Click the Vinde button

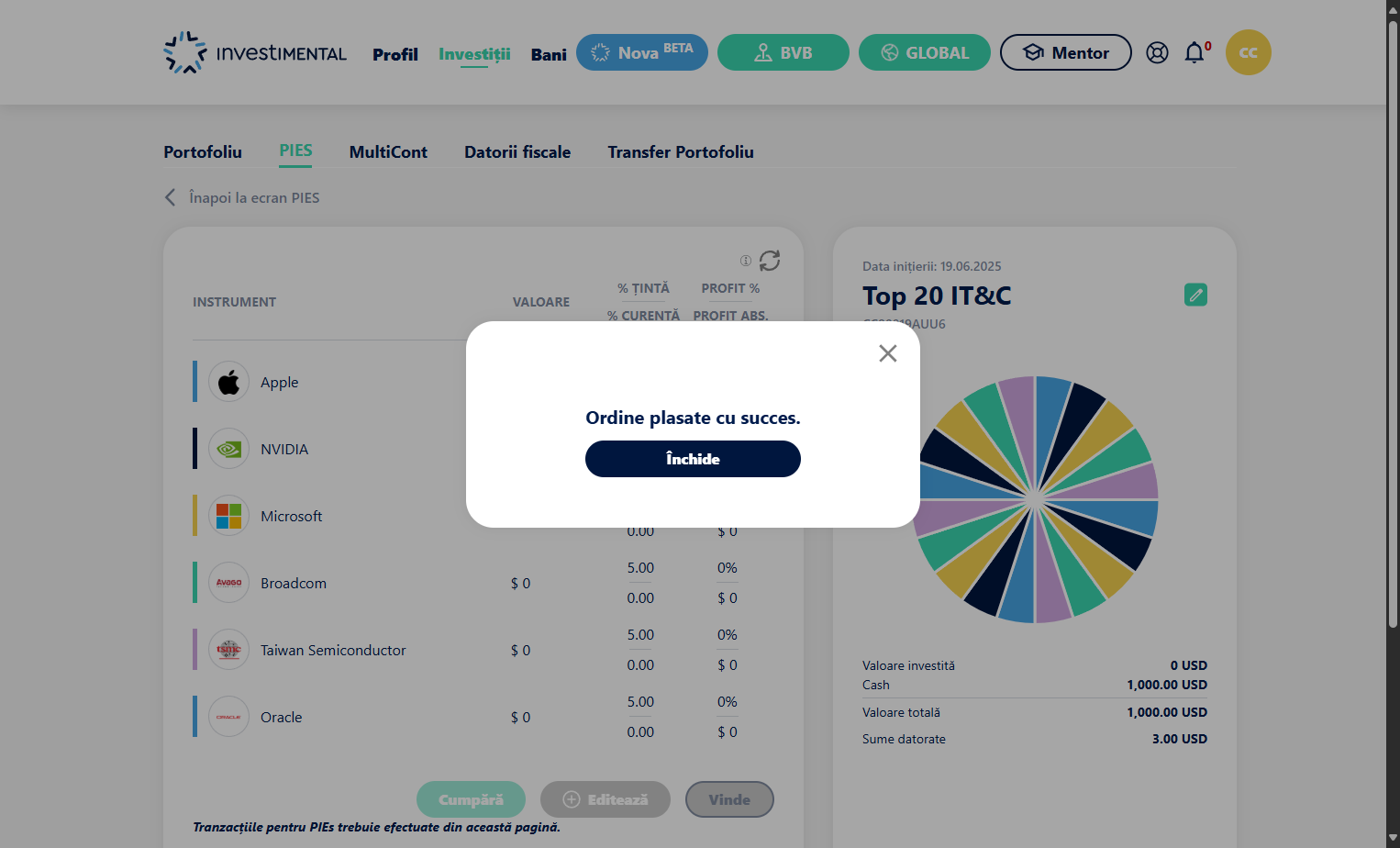point(729,799)
